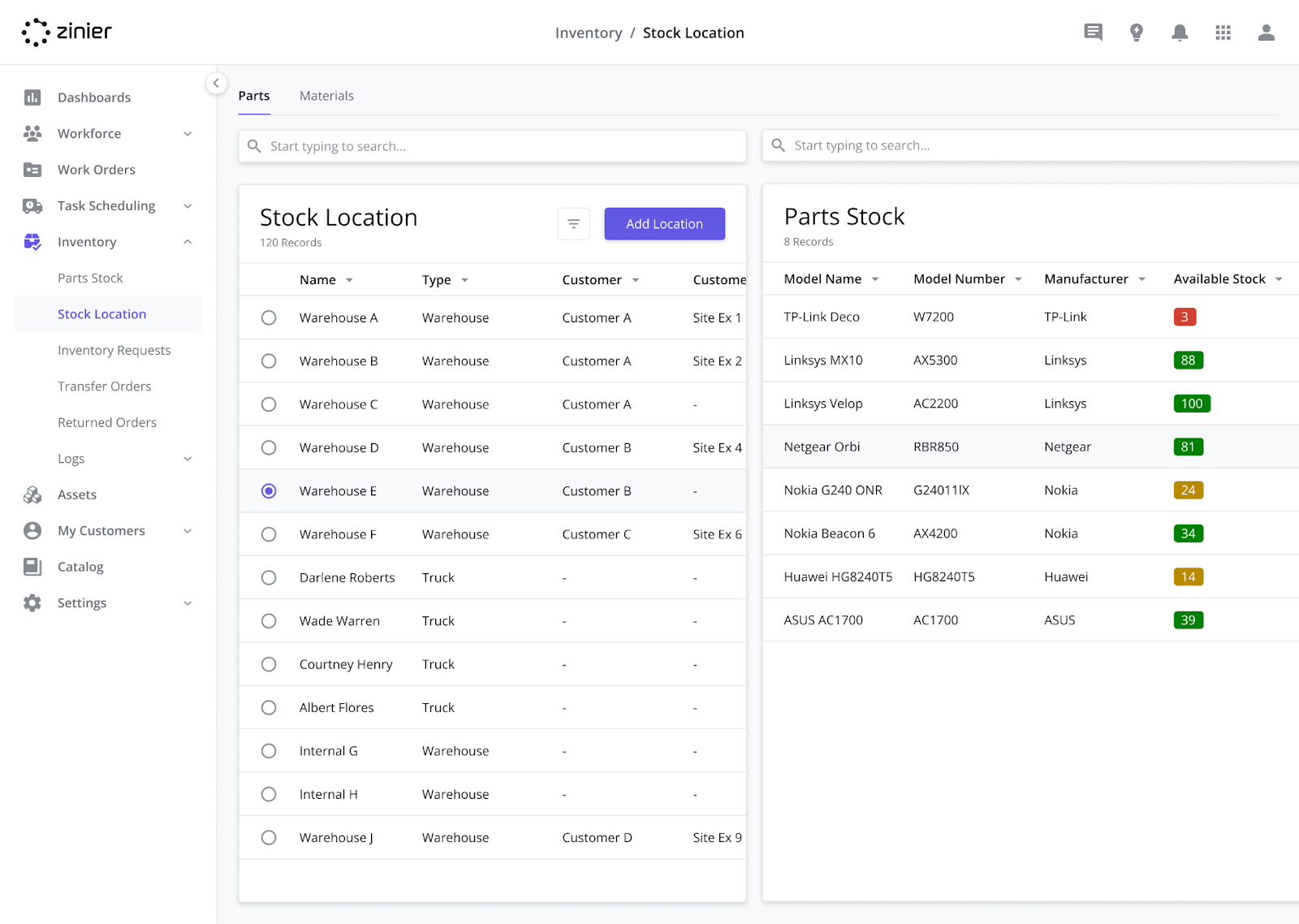Focus the Parts Stock search field
This screenshot has height=924, width=1299.
tap(1030, 145)
